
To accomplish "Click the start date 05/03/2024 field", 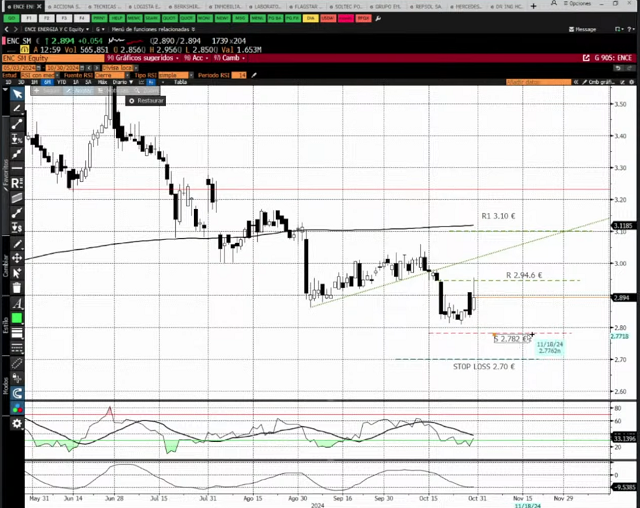I will coord(21,68).
